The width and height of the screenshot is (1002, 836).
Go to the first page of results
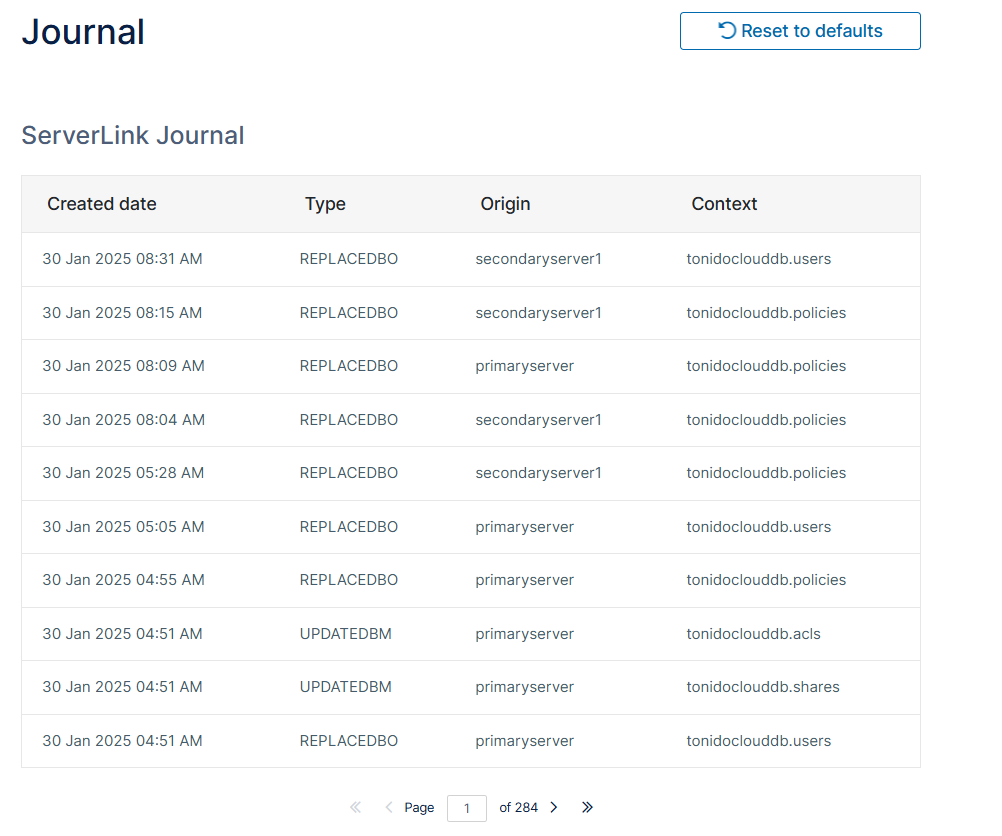(355, 807)
